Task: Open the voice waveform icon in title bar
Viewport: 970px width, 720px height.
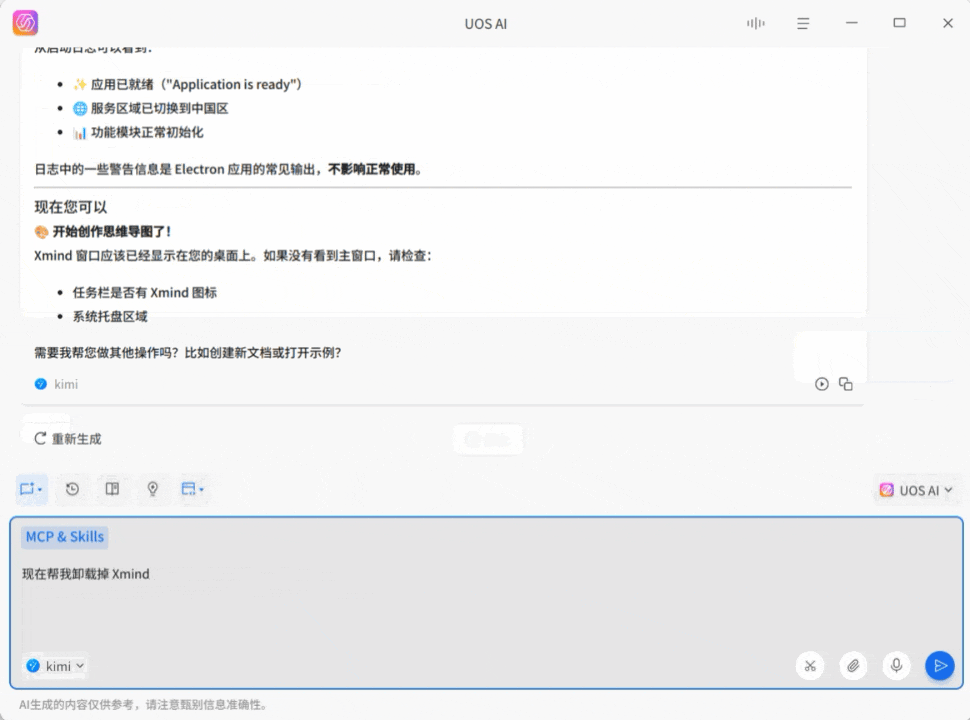Action: click(x=755, y=24)
